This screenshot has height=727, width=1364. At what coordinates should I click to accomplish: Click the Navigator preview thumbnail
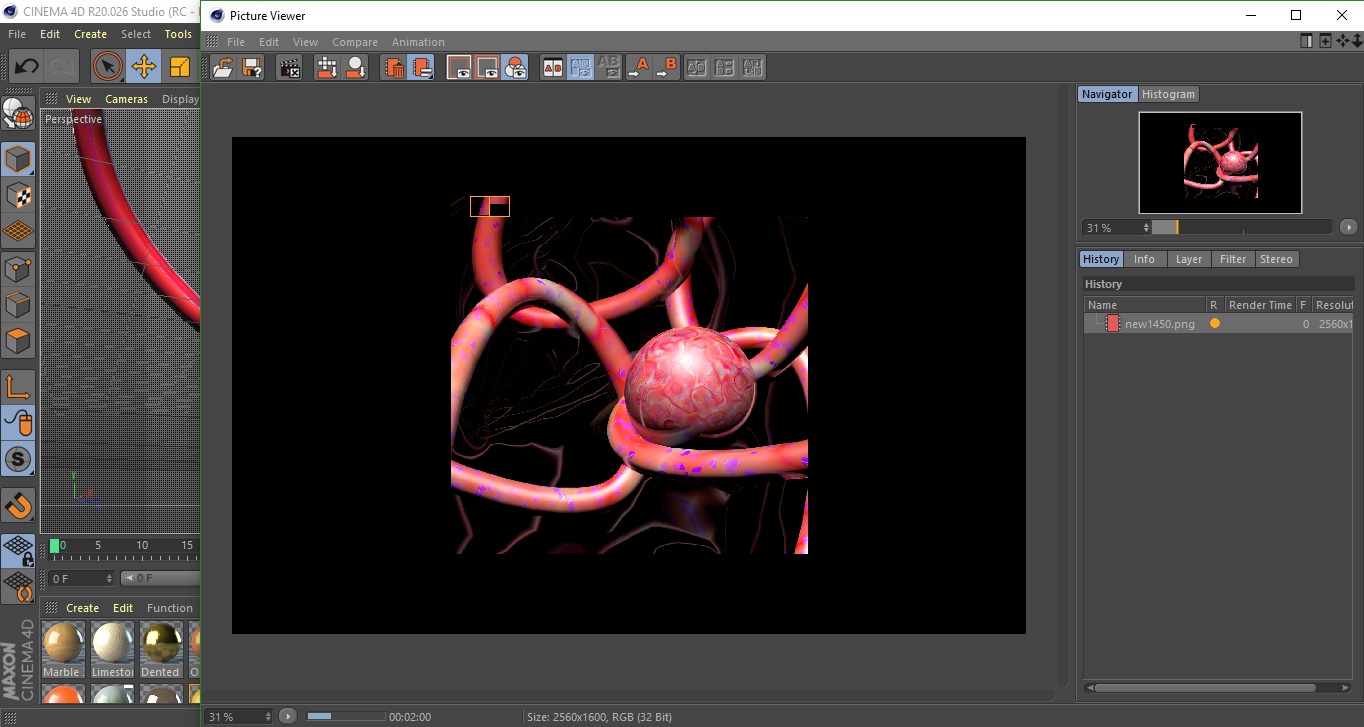[1220, 162]
